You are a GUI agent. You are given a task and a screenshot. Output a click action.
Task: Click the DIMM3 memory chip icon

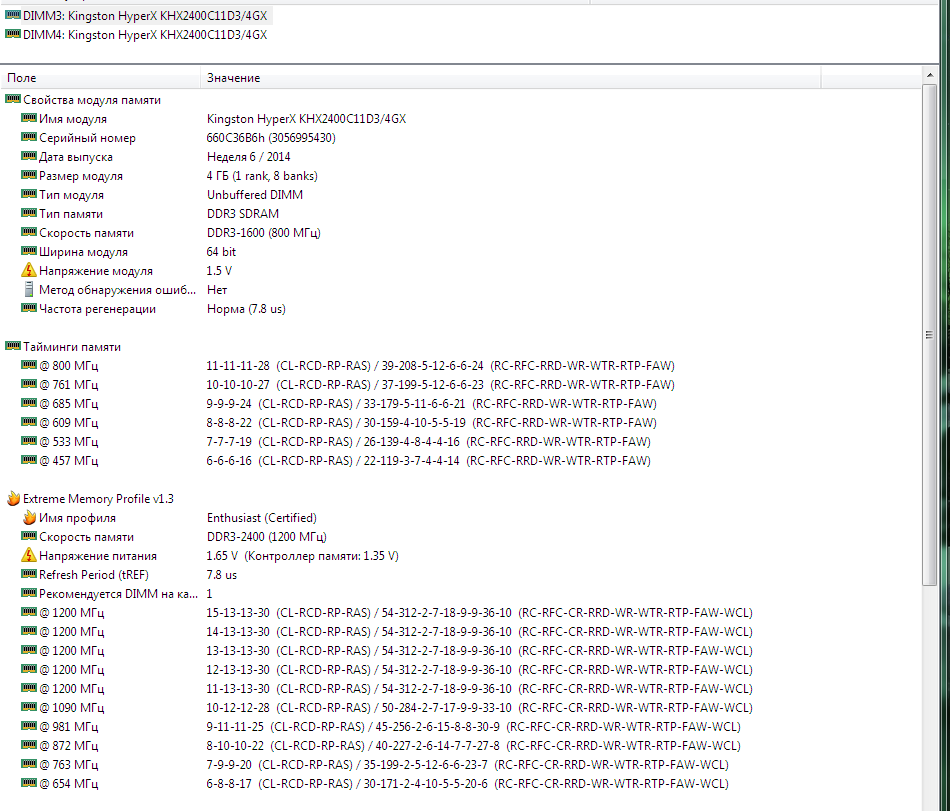point(13,15)
